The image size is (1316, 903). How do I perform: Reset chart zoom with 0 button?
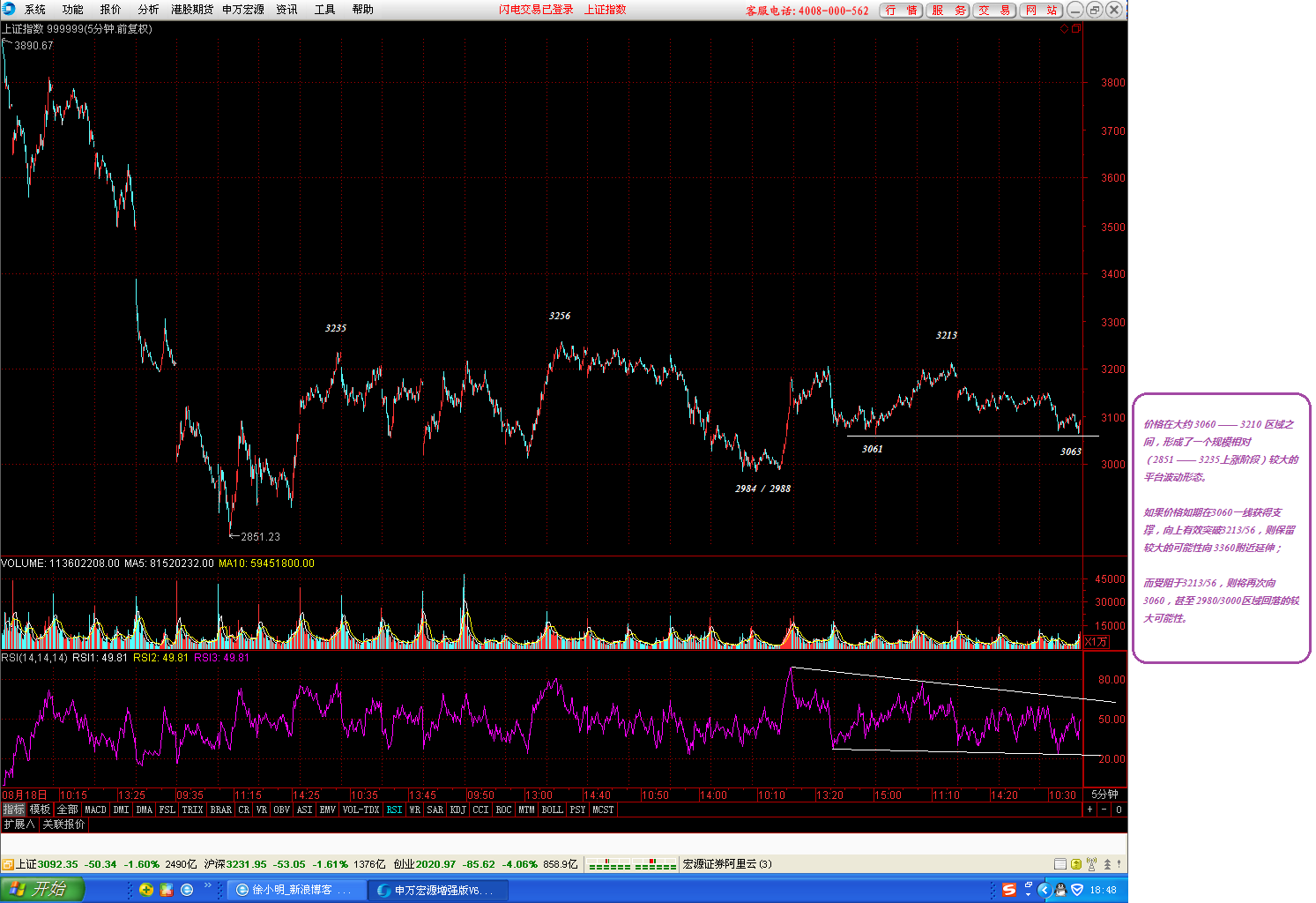tap(1119, 810)
